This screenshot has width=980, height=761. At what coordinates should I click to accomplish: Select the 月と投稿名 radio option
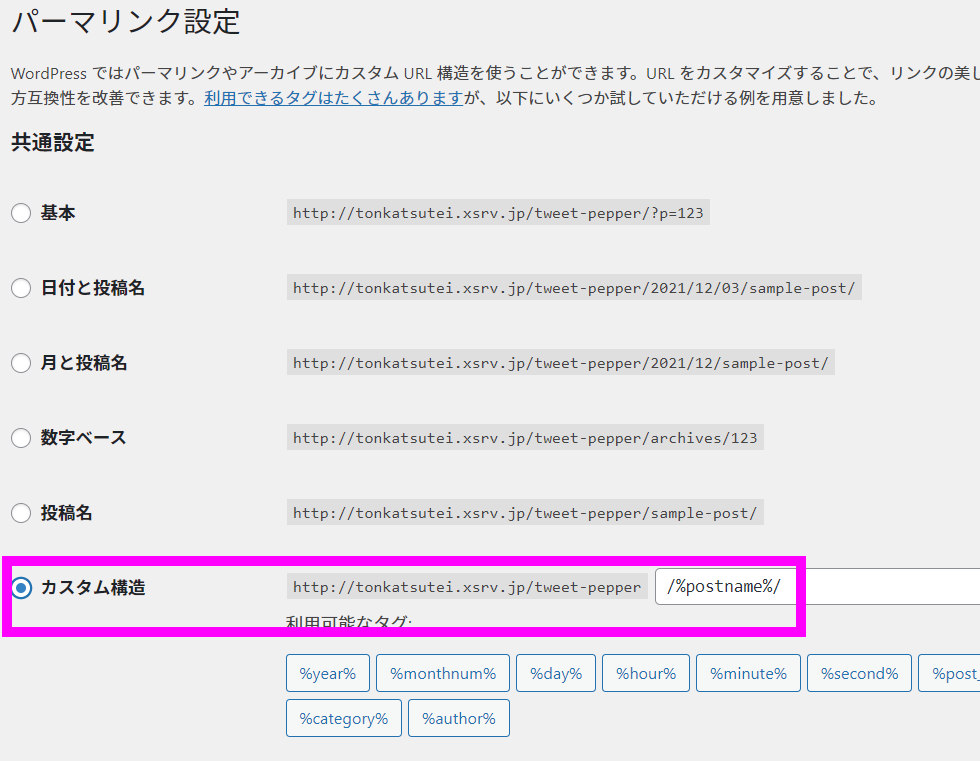click(21, 363)
